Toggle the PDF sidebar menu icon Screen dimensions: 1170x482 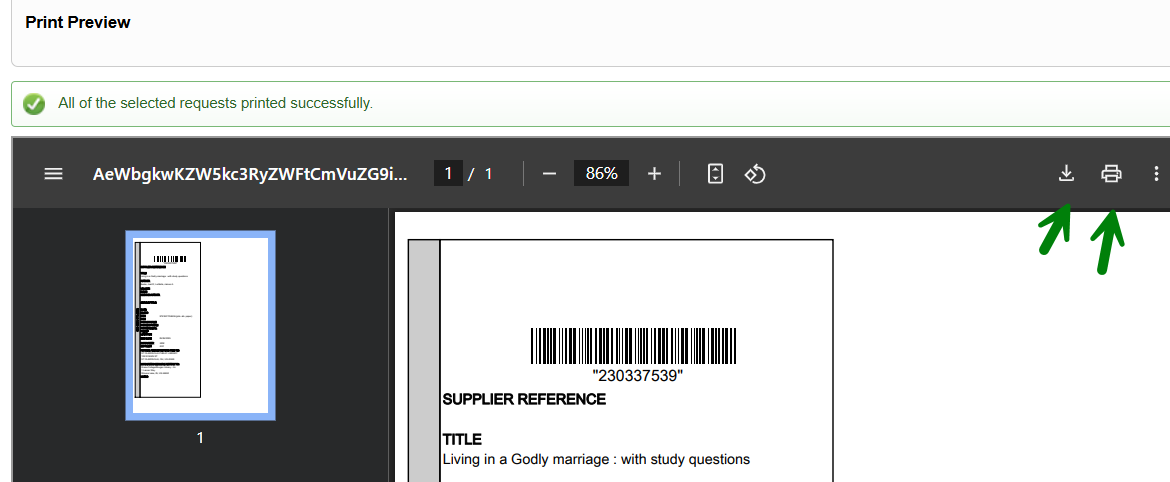tap(53, 174)
